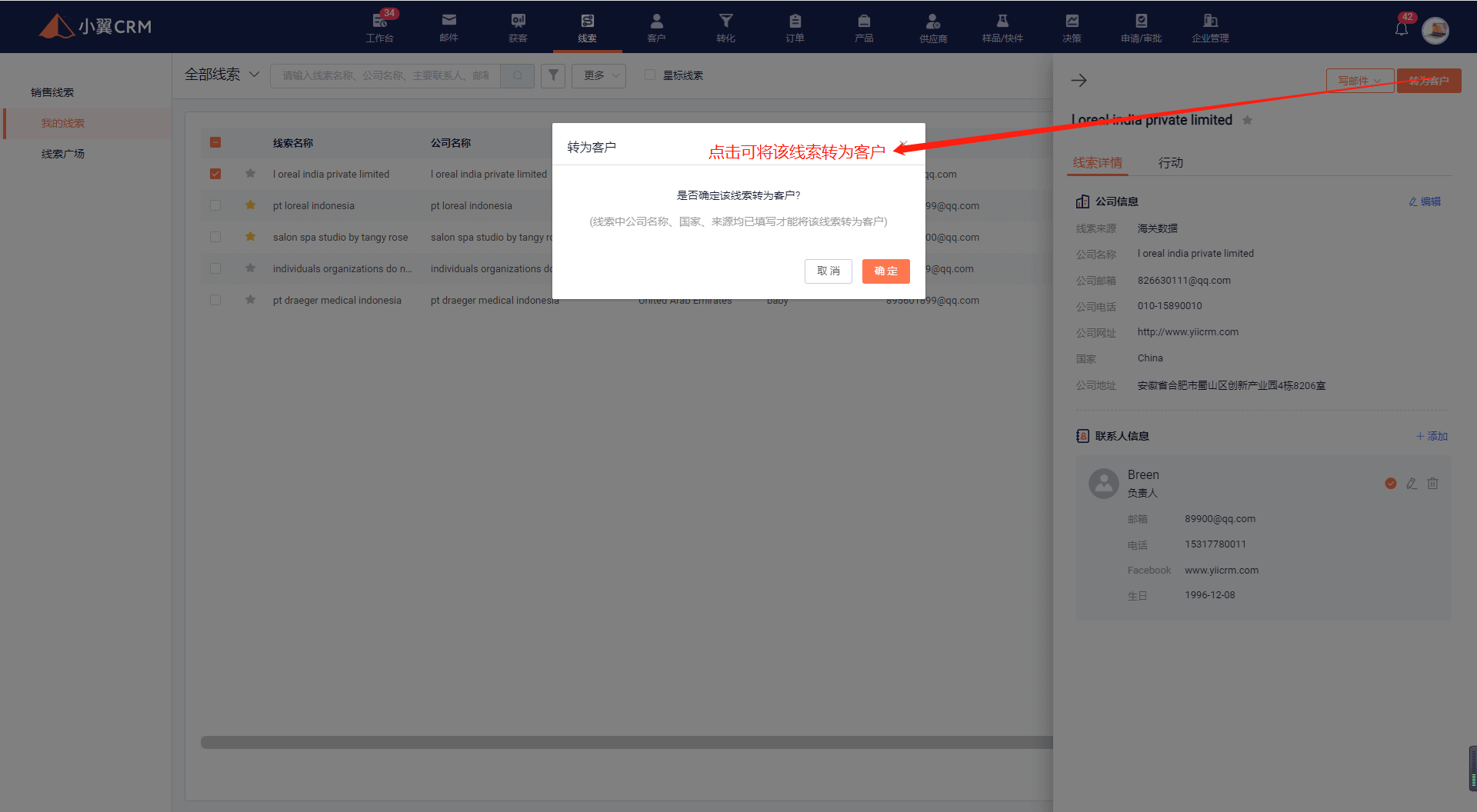1477x812 pixels.
Task: Open the 订单 orders module
Action: coord(795,27)
